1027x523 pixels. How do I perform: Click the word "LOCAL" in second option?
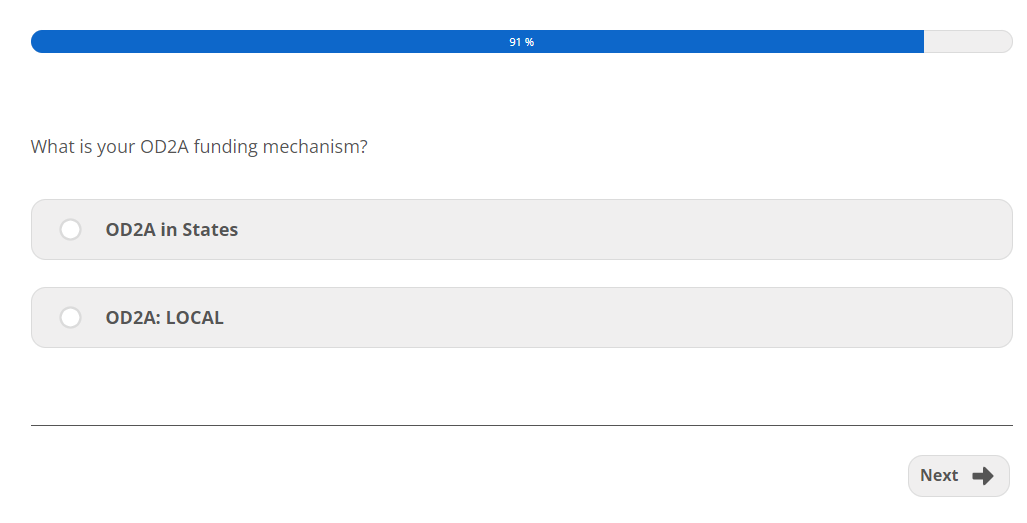(x=194, y=318)
